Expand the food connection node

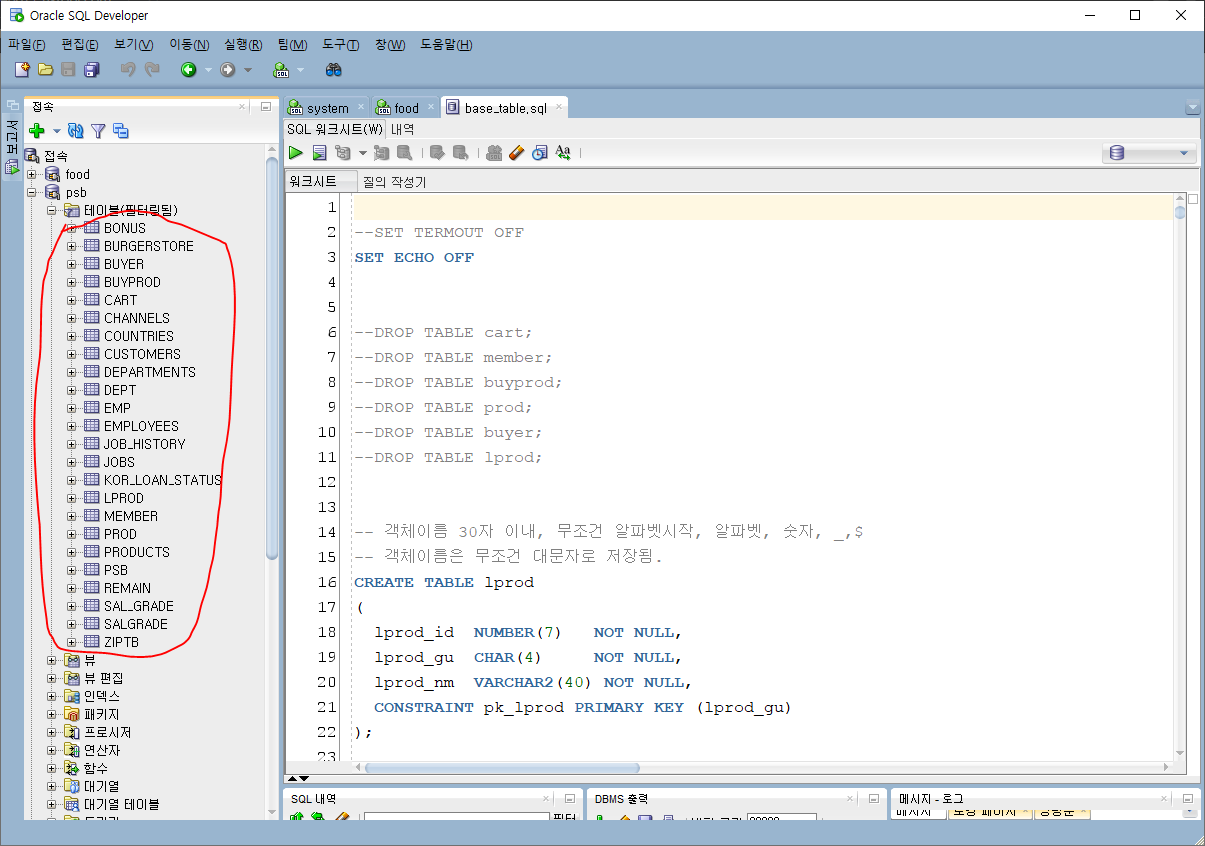tap(32, 174)
